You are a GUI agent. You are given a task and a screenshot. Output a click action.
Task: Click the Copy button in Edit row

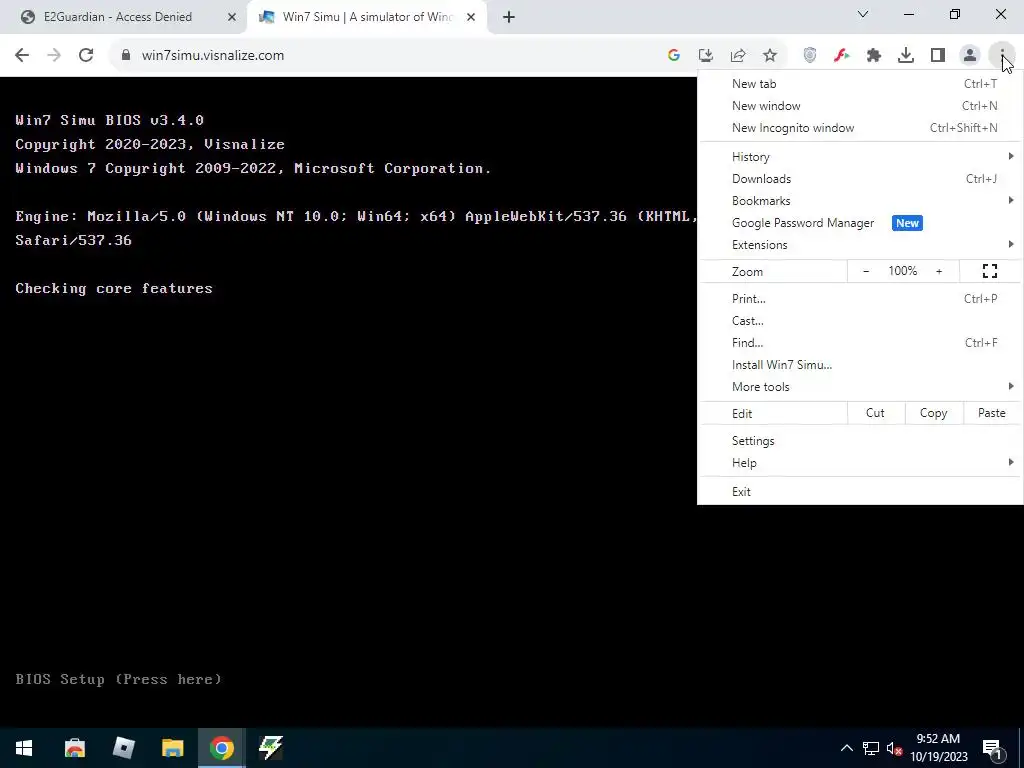pyautogui.click(x=933, y=413)
